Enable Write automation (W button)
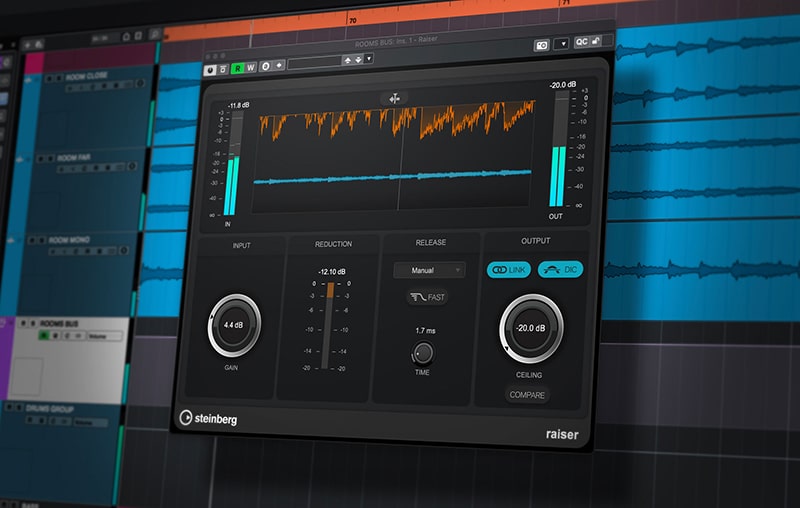 coord(251,67)
